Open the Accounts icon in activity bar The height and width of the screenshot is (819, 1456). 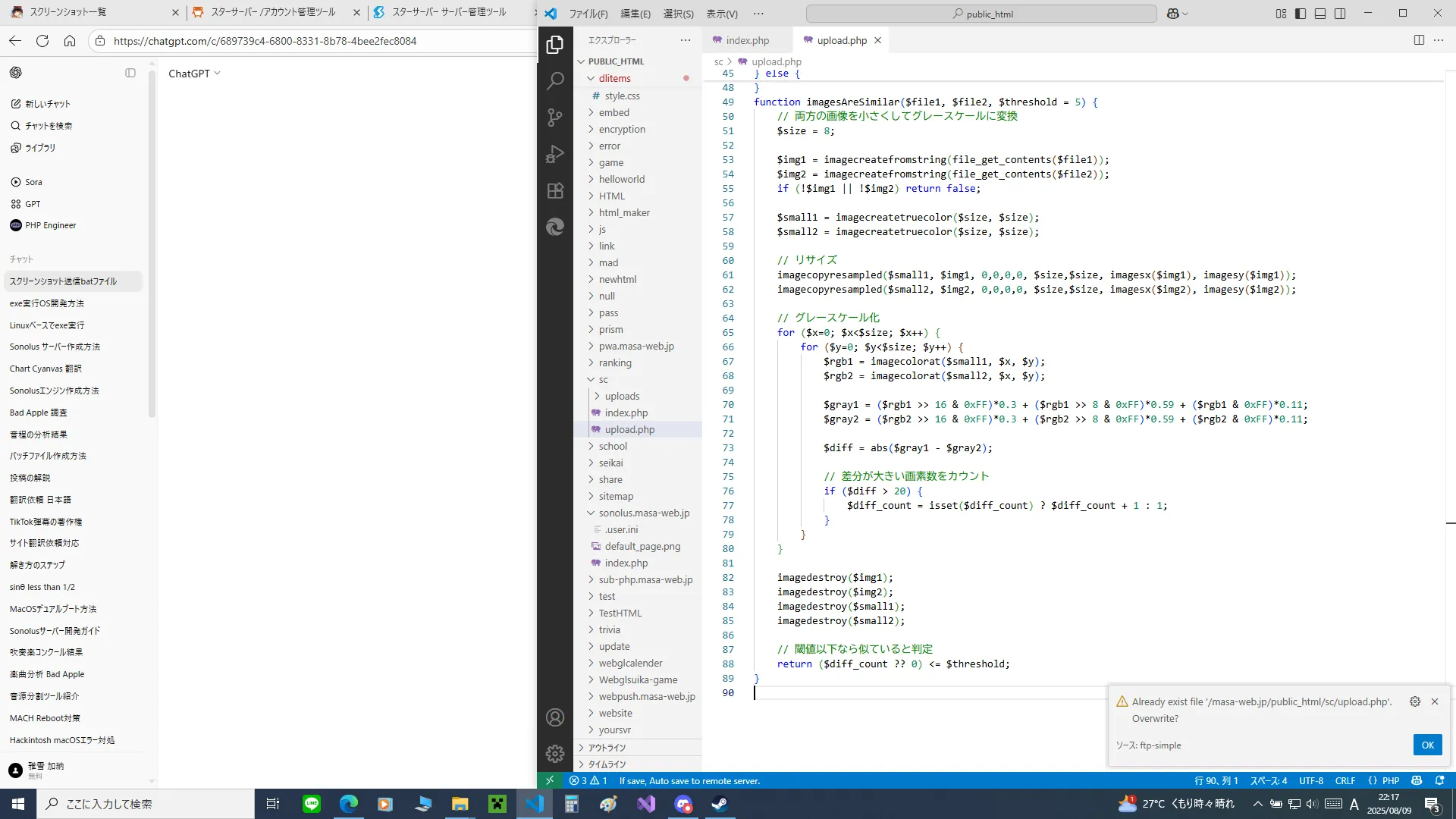[x=555, y=717]
